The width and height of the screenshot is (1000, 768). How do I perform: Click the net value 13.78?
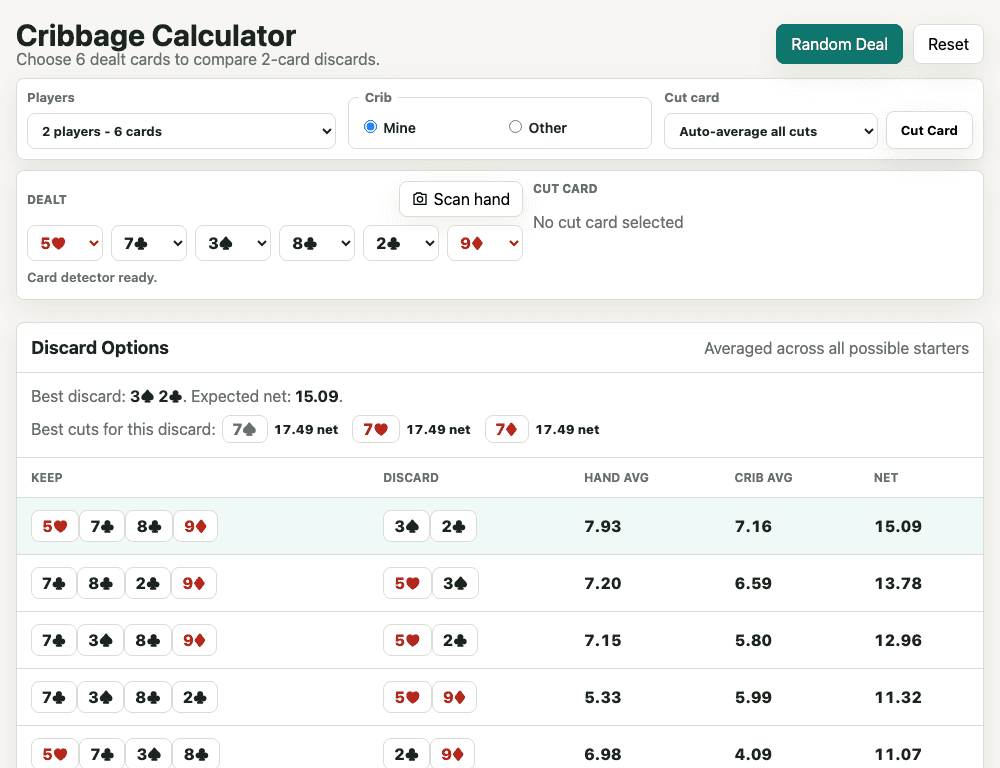point(898,583)
